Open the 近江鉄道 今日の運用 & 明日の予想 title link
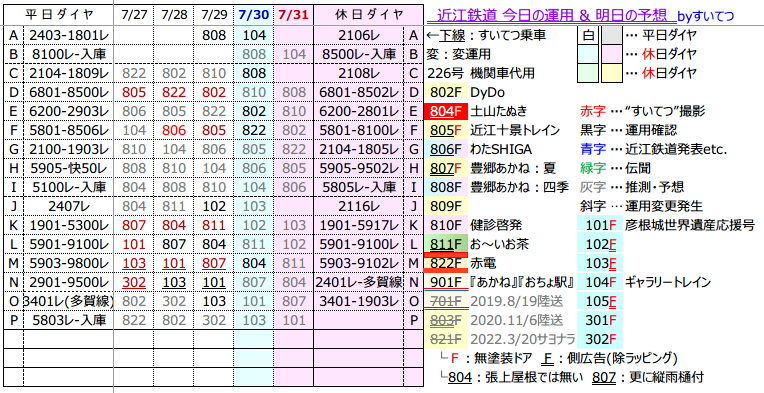The width and height of the screenshot is (764, 393). pyautogui.click(x=551, y=15)
